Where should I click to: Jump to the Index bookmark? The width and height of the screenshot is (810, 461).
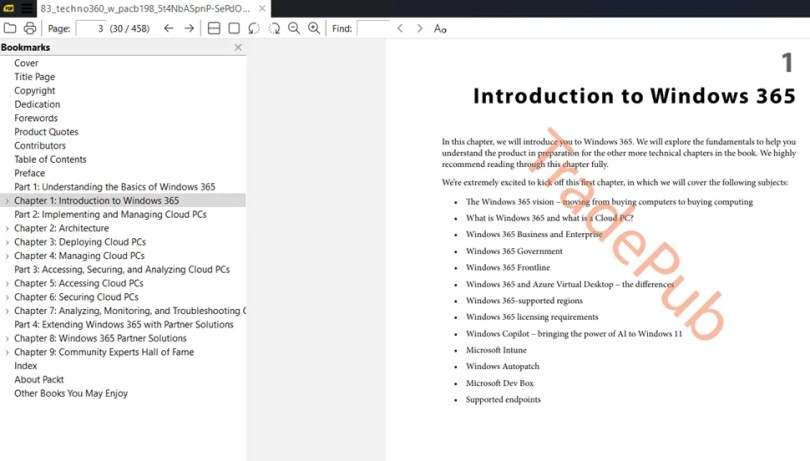26,366
